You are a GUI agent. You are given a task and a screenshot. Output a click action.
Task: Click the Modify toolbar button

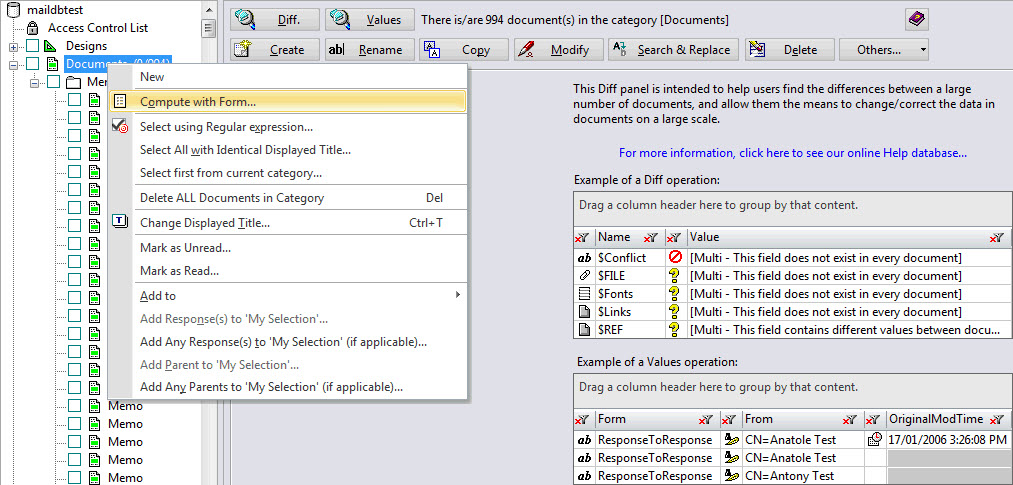[x=558, y=49]
